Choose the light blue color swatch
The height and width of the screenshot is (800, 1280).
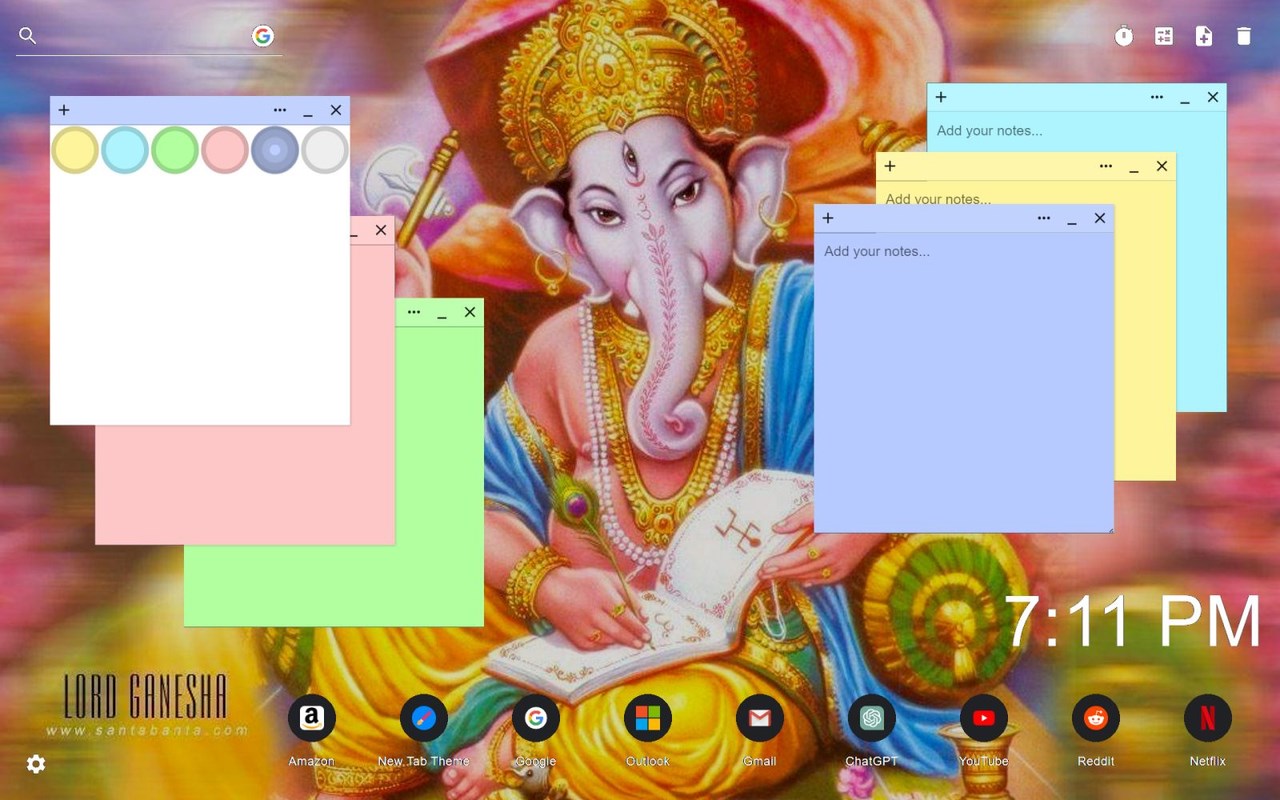[125, 150]
